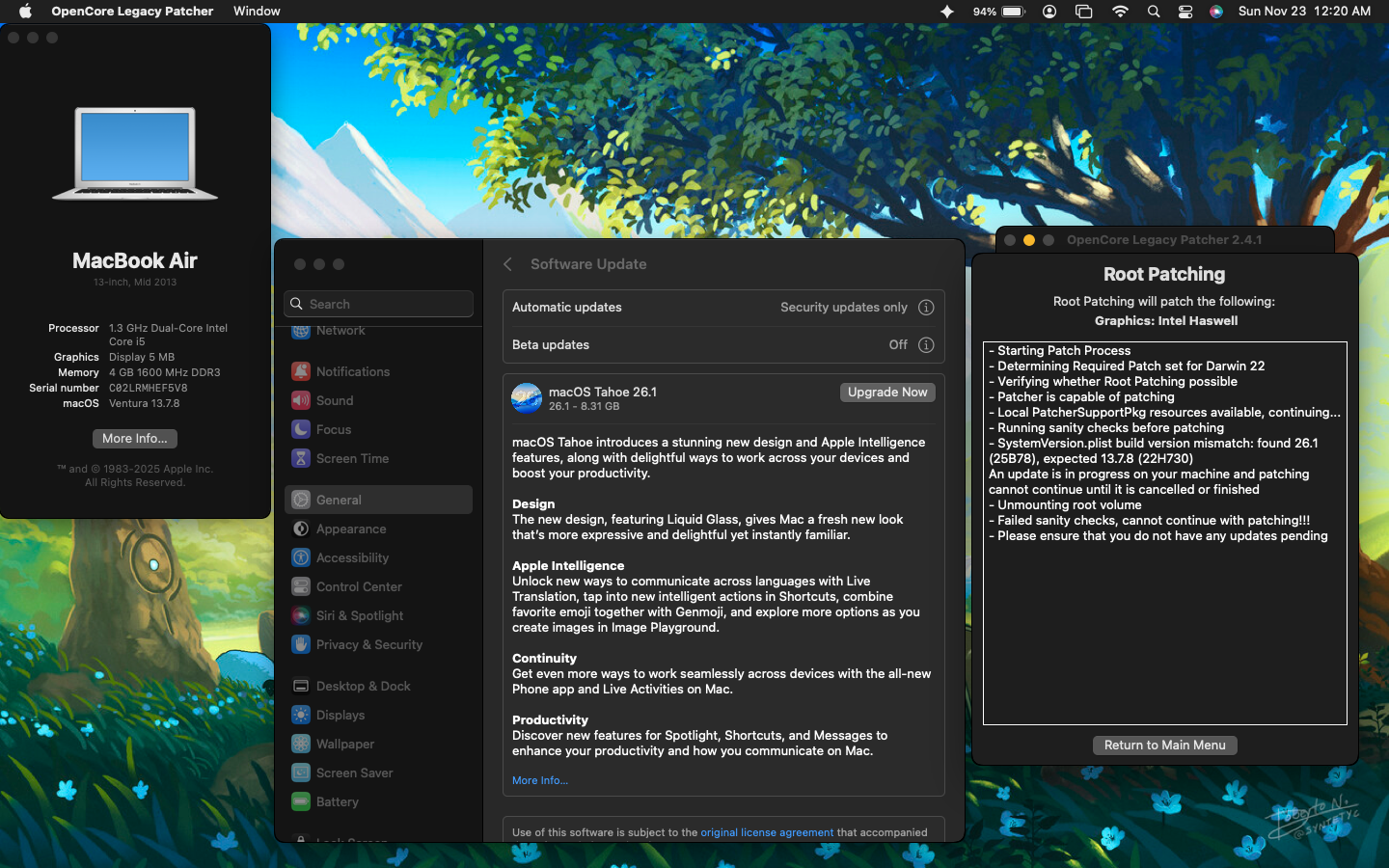This screenshot has height=868, width=1389.
Task: Open the OpenCore Legacy Patcher app menu
Action: 132,12
